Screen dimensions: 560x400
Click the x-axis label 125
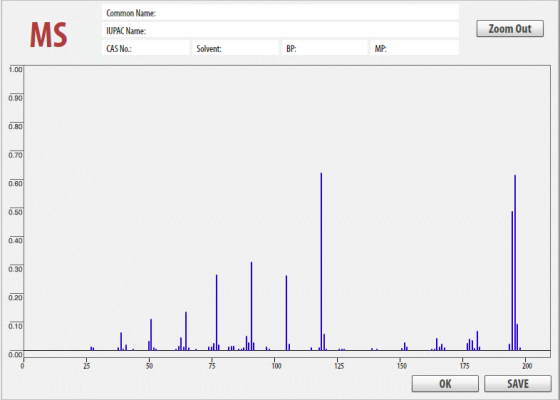pyautogui.click(x=339, y=366)
